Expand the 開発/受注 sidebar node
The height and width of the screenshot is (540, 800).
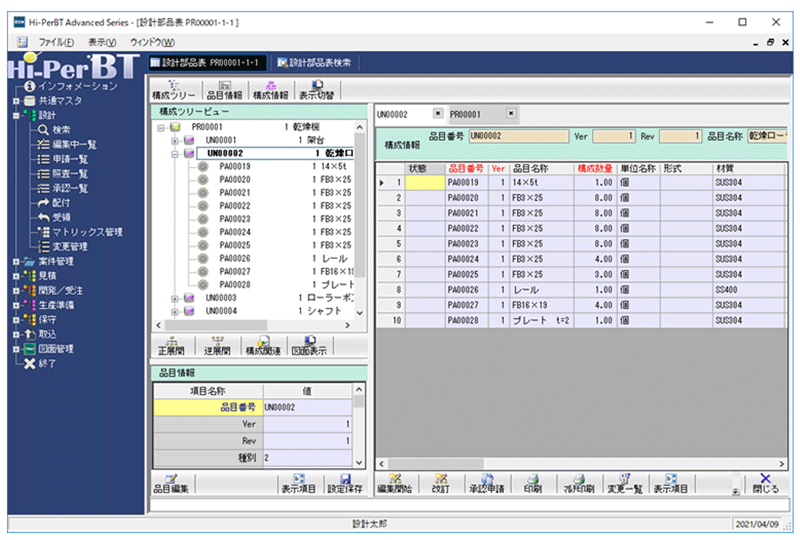(16, 290)
